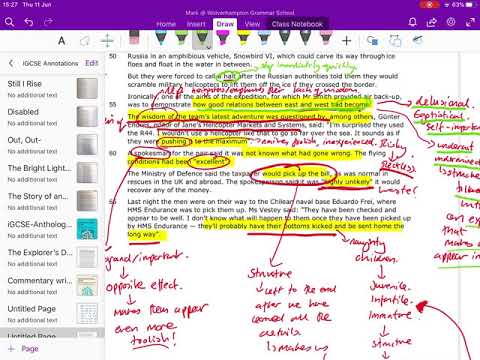Click the Out, Out- thumbnail
The height and width of the screenshot is (360, 480).
coord(87,145)
